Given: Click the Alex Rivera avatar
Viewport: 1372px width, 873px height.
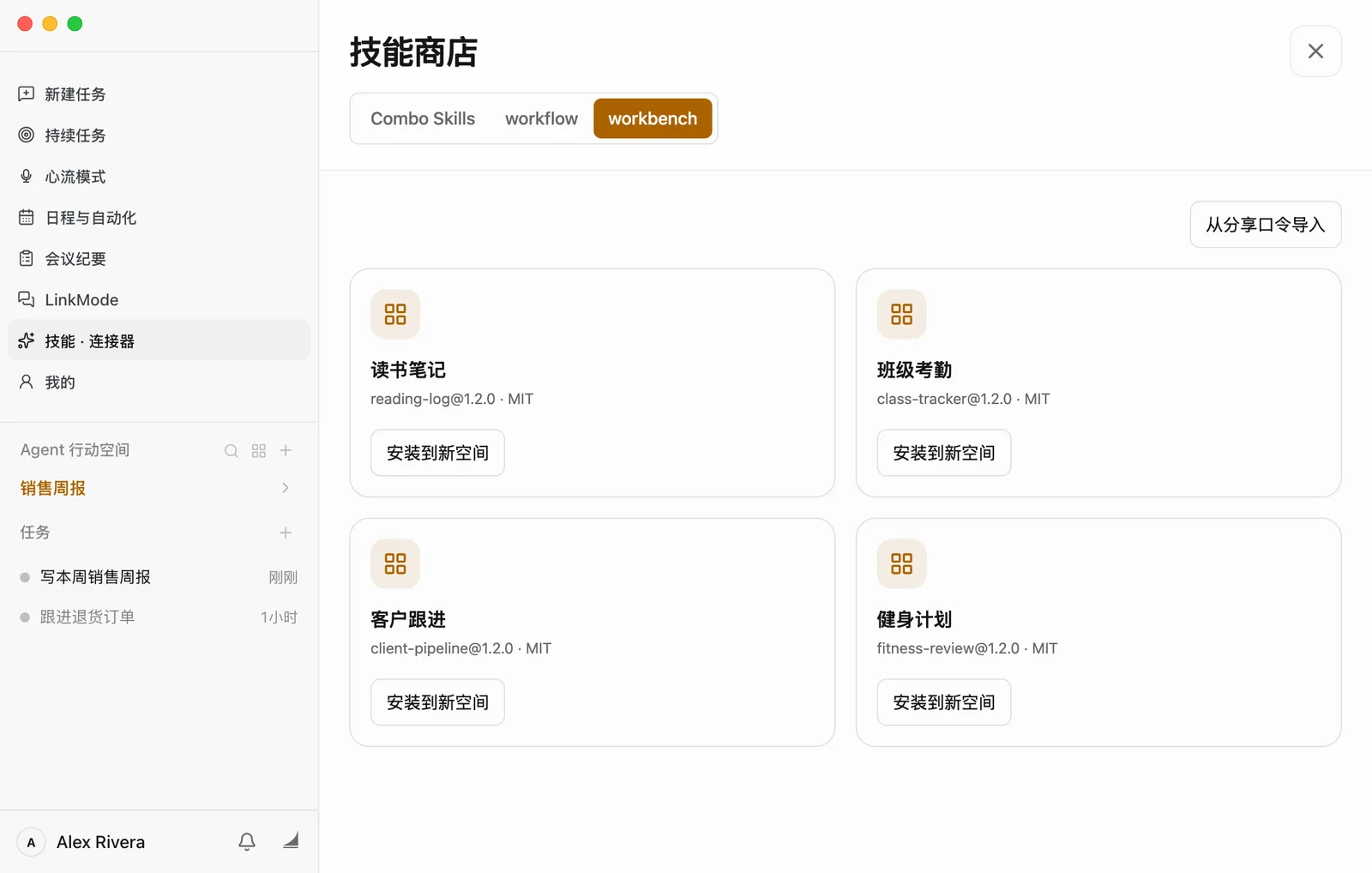Looking at the screenshot, I should pos(31,842).
